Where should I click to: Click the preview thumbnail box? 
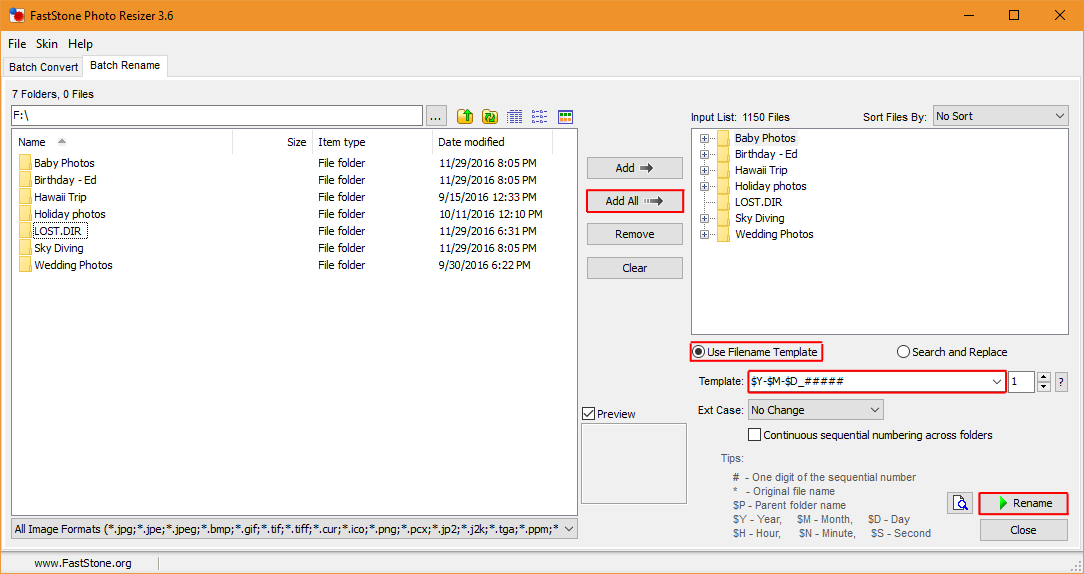634,463
